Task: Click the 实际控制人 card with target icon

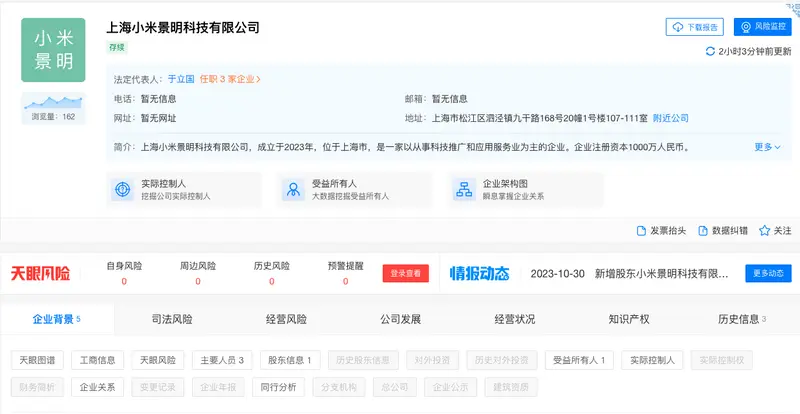Action: point(184,189)
